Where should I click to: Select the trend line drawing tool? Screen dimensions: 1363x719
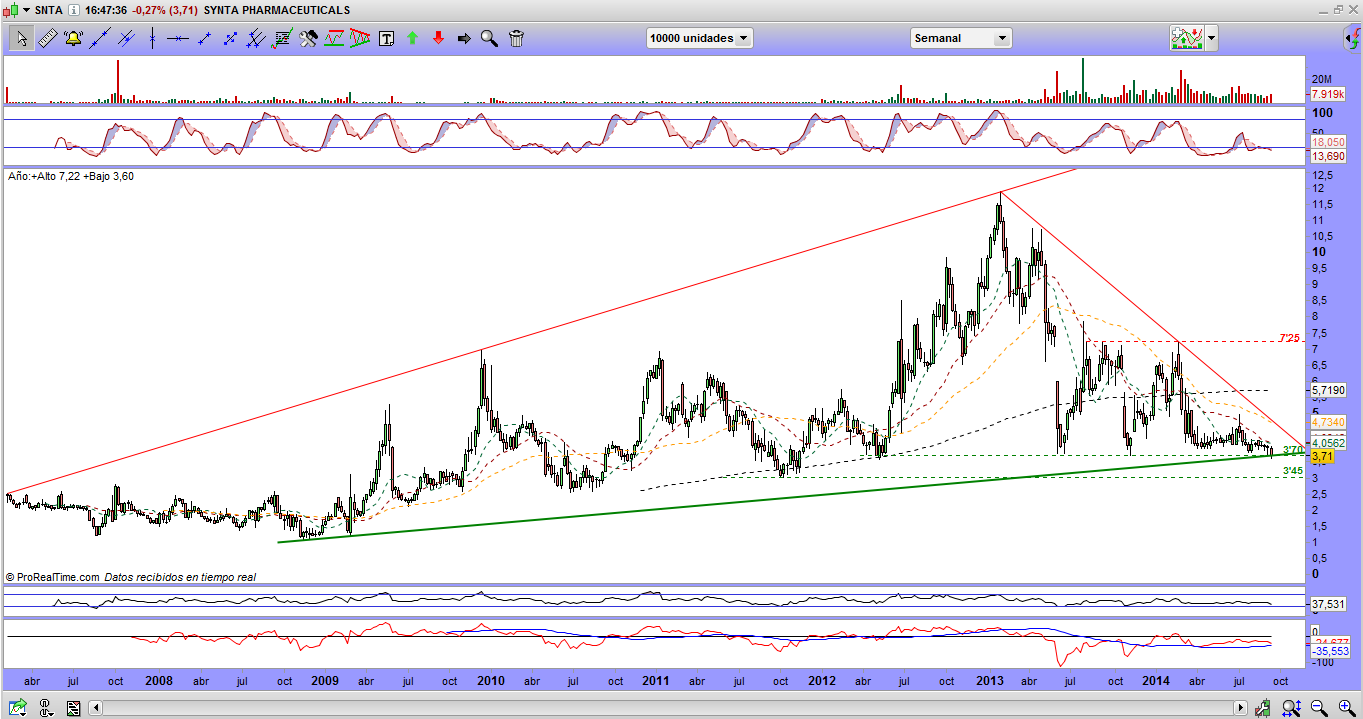coord(99,38)
